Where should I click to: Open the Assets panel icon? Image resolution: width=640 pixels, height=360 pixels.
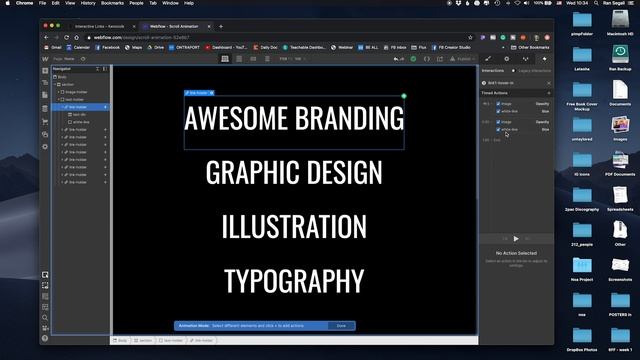click(x=45, y=134)
